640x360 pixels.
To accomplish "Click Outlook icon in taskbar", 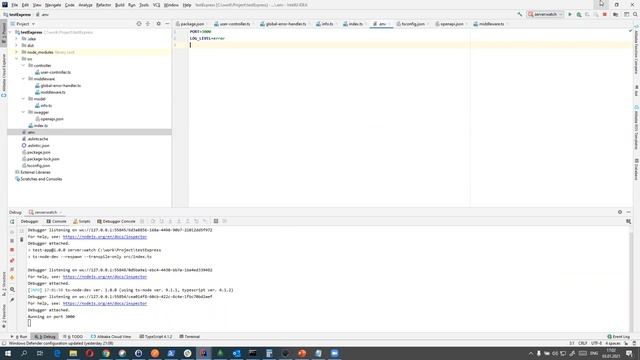I will click(x=236, y=353).
